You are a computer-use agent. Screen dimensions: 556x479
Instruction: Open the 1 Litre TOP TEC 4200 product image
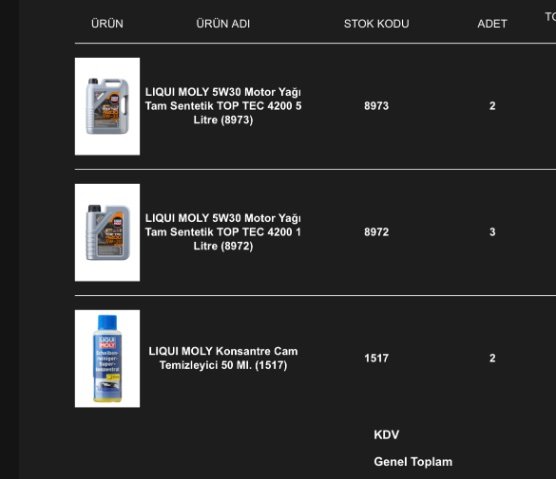(107, 233)
